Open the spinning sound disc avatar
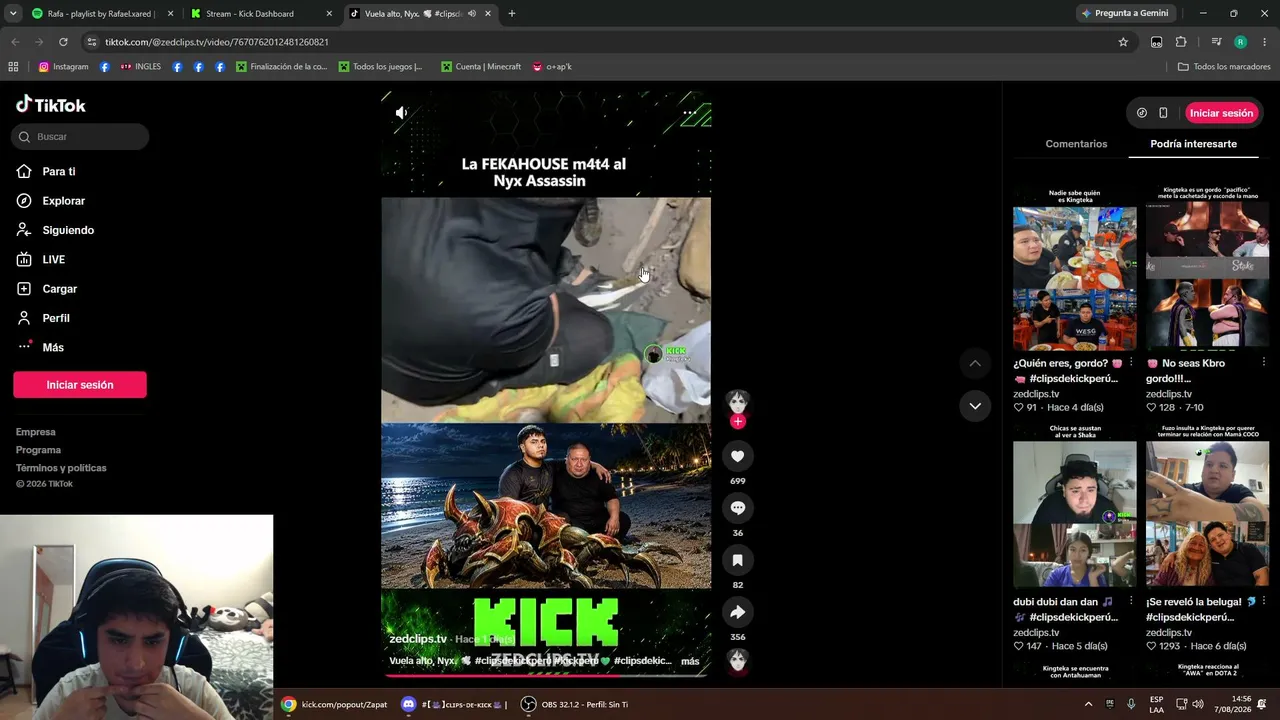Image resolution: width=1280 pixels, height=720 pixels. tap(738, 659)
